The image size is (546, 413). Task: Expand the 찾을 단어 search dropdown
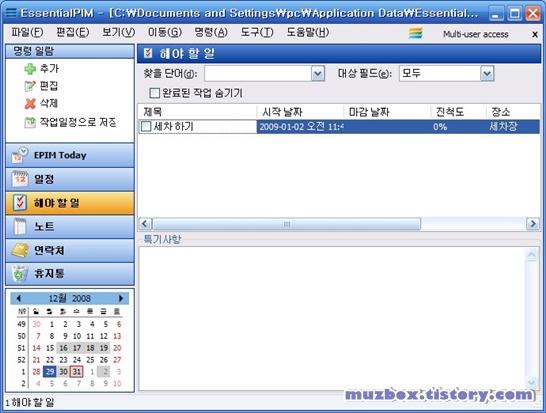[x=318, y=73]
